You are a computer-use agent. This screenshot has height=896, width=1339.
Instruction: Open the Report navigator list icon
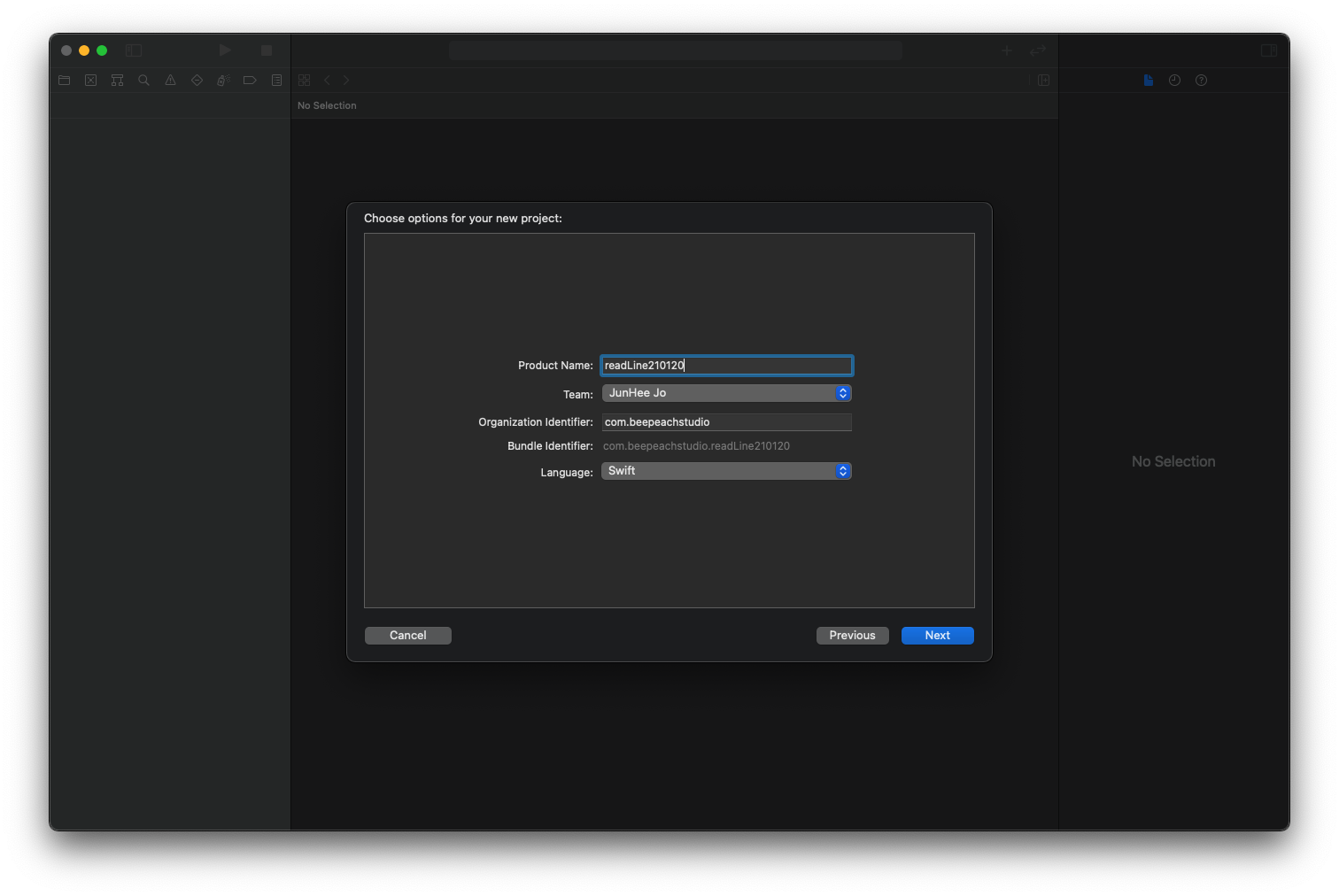(276, 80)
